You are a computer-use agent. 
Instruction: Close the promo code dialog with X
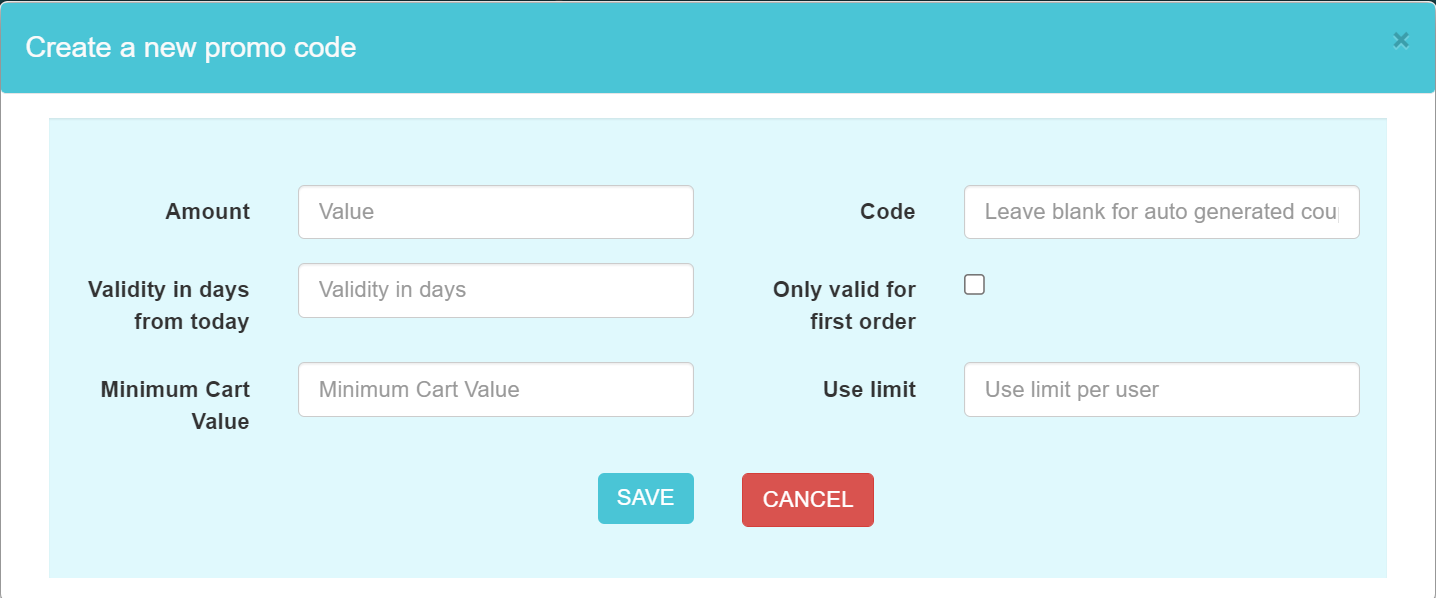click(x=1401, y=40)
